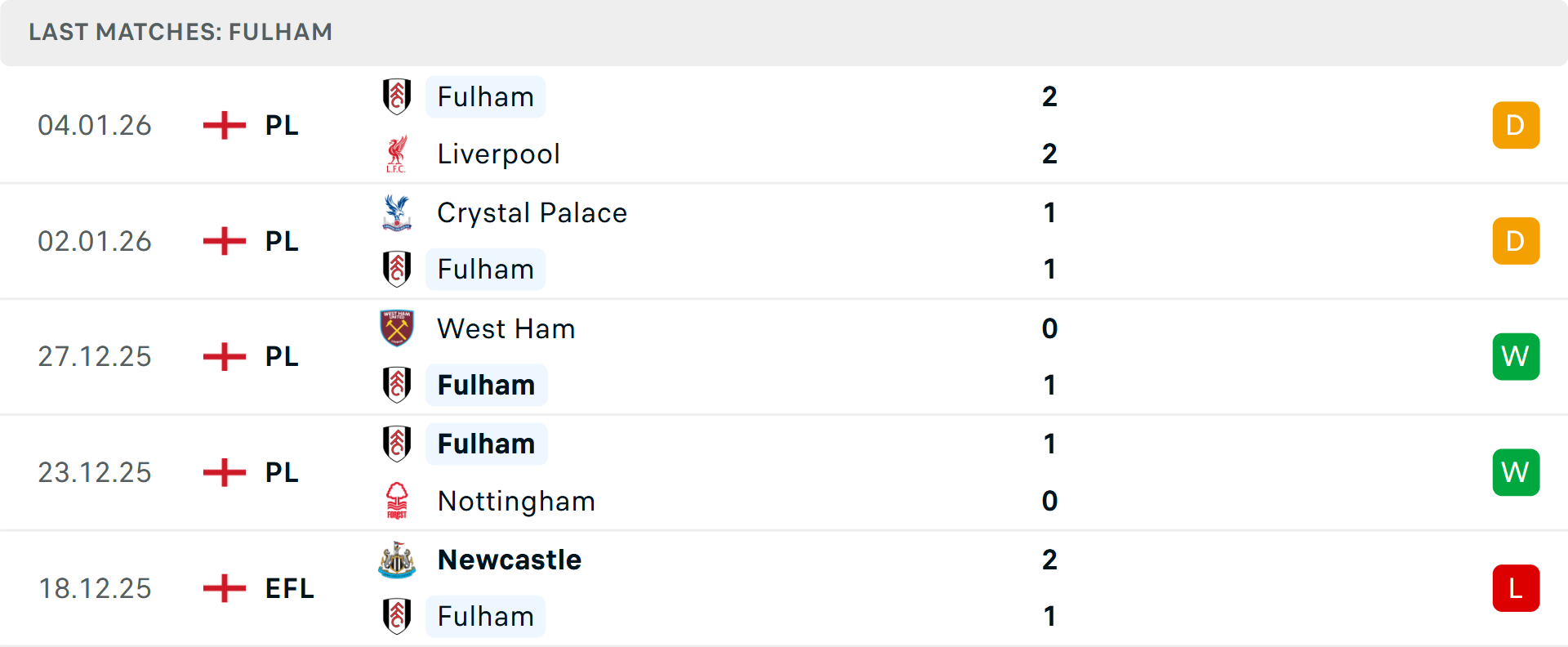The width and height of the screenshot is (1568, 647).
Task: Click the 23.12.25 match date
Action: (x=95, y=472)
